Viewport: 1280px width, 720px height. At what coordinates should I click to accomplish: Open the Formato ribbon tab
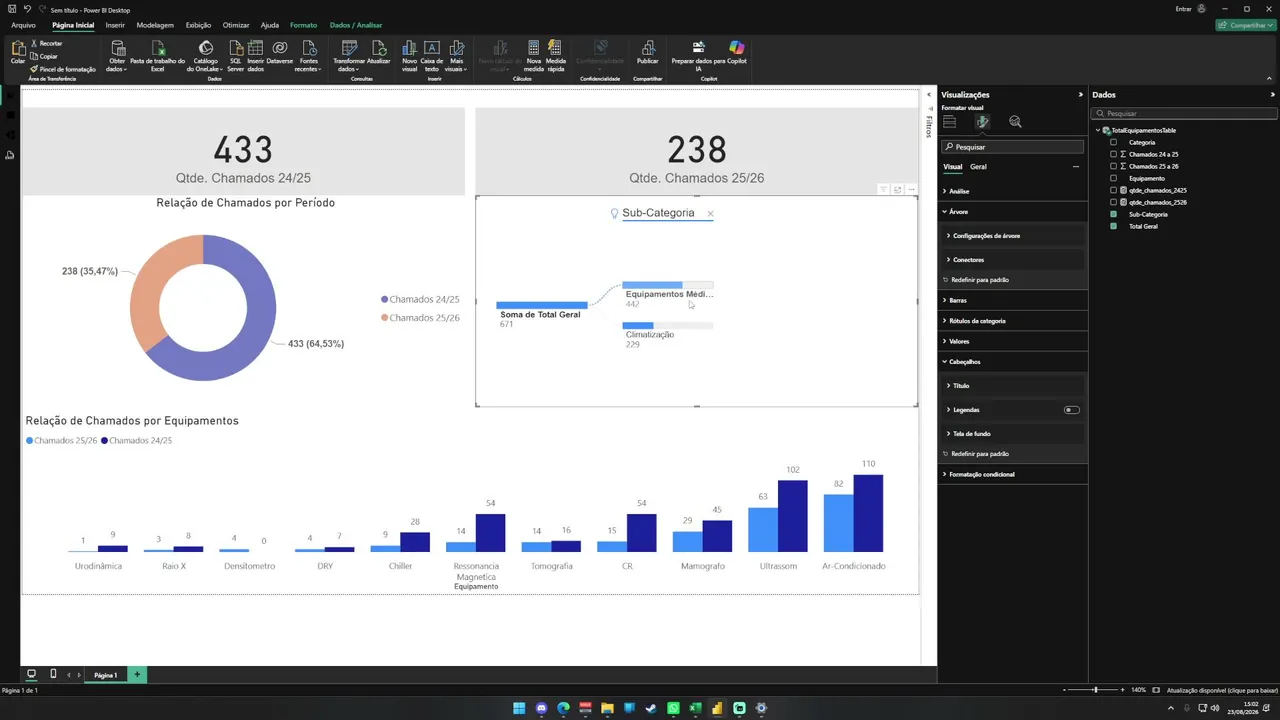pyautogui.click(x=303, y=25)
